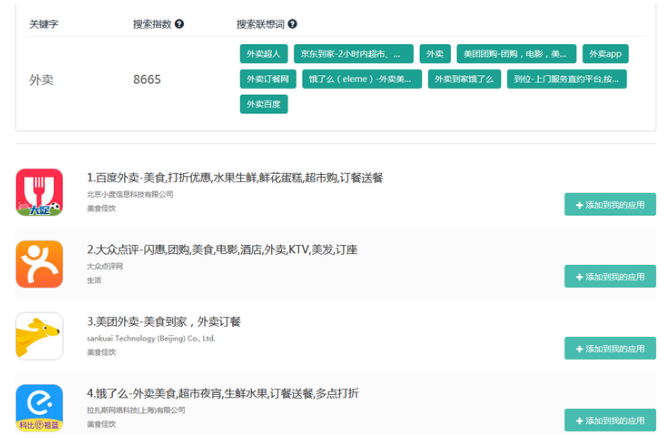Click the 饿了么 blue app icon
This screenshot has height=438, width=664.
coord(39,408)
